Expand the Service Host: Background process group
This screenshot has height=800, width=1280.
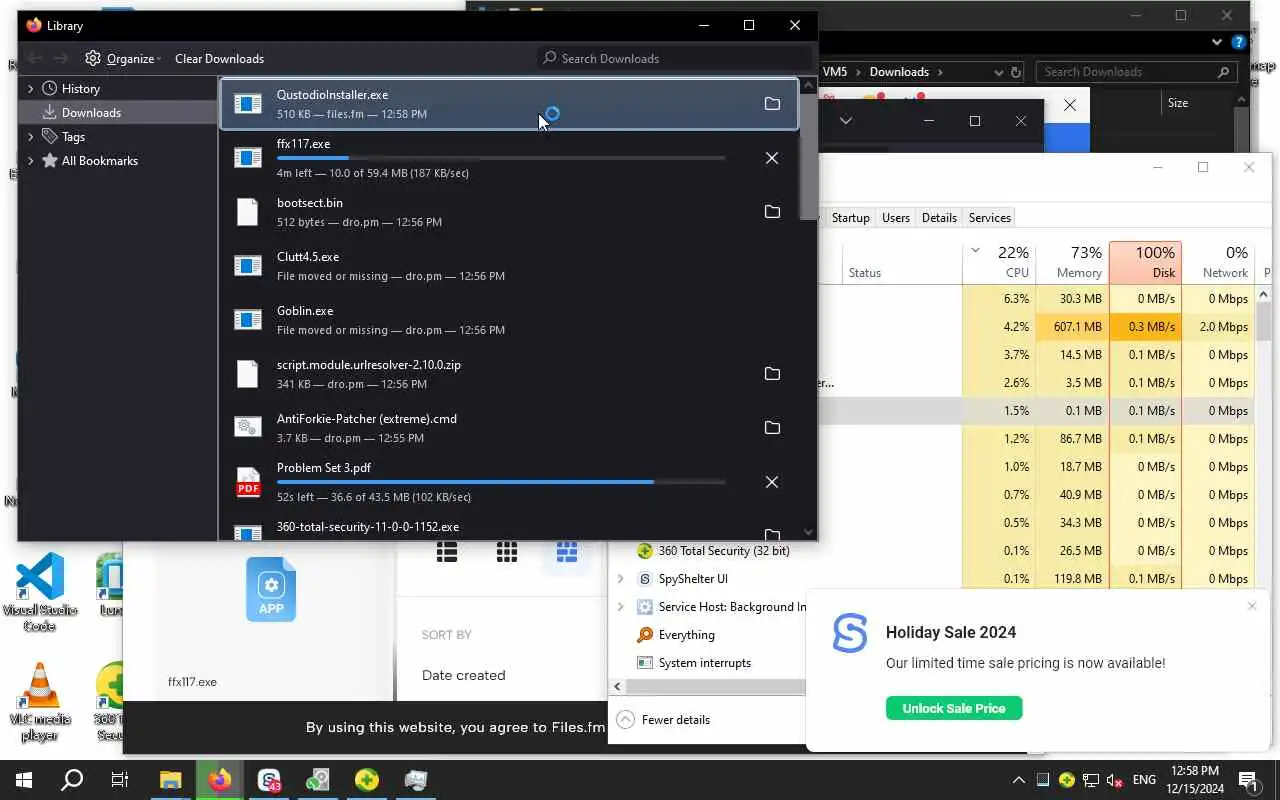(620, 606)
